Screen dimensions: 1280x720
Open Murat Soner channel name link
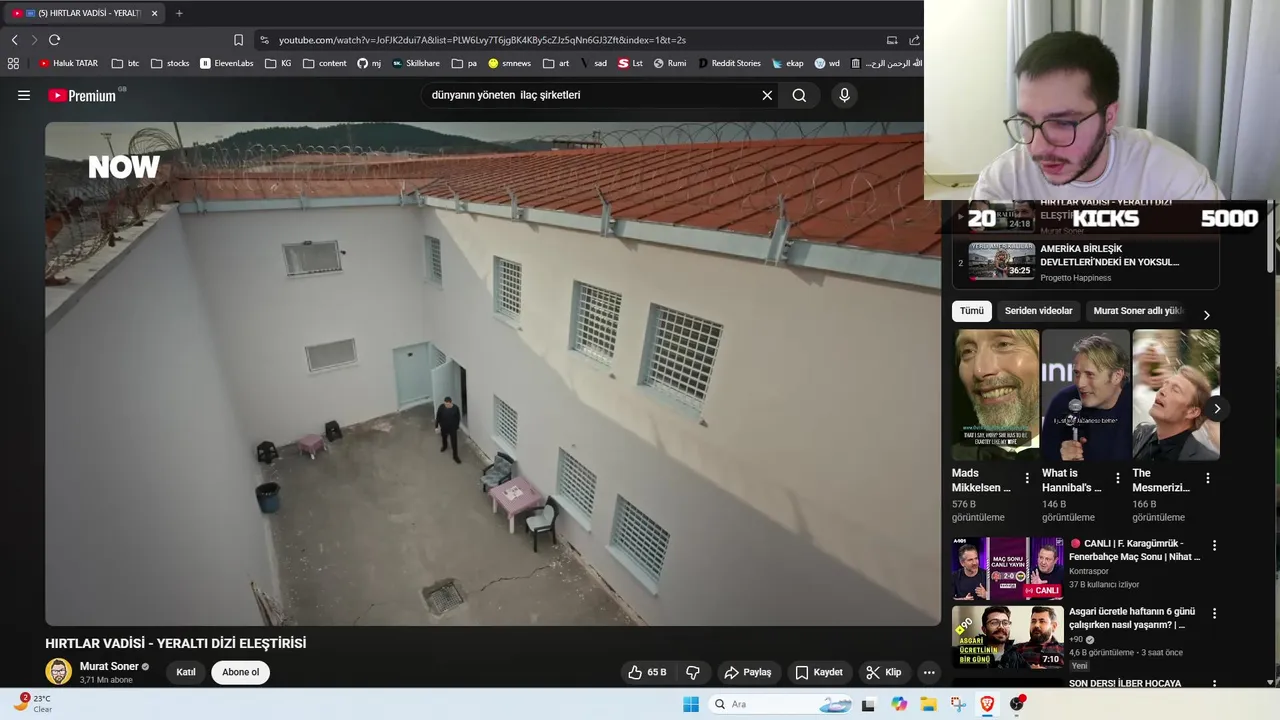coord(109,666)
